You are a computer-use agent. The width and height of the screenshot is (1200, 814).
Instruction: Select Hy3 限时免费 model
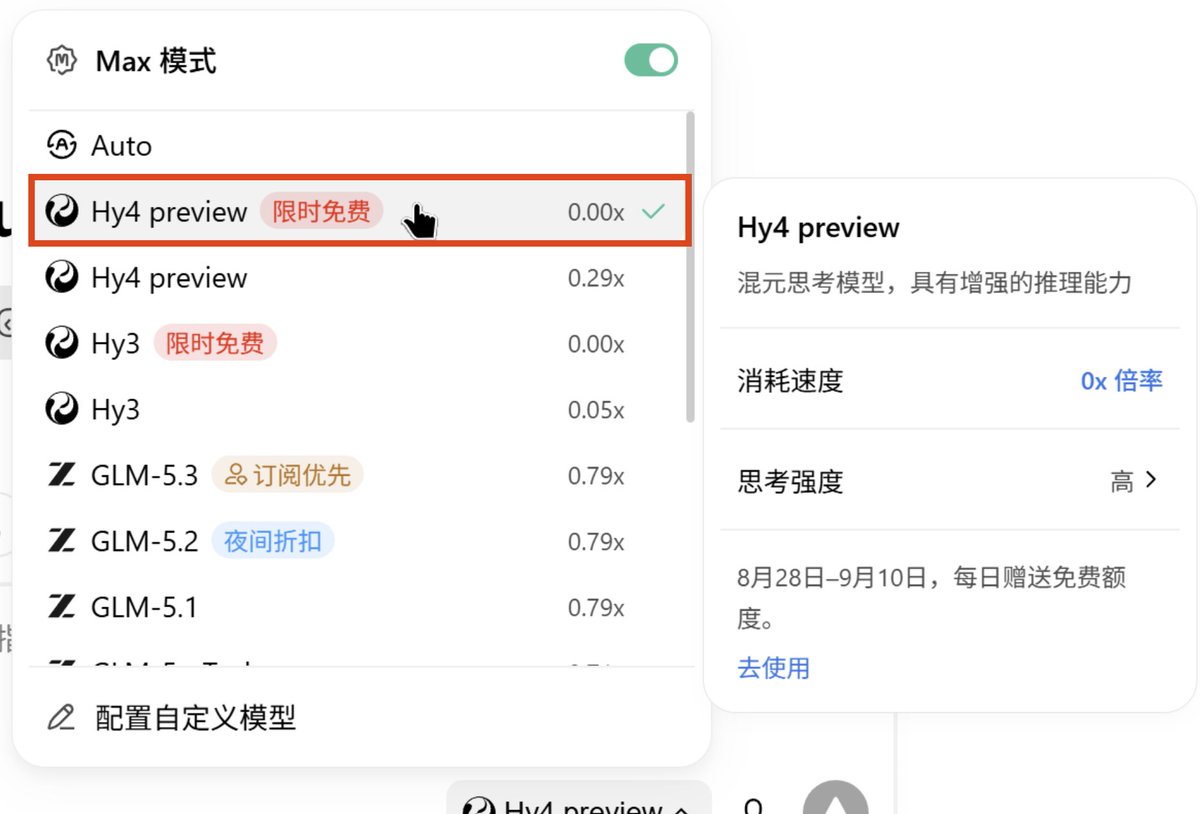(x=358, y=344)
